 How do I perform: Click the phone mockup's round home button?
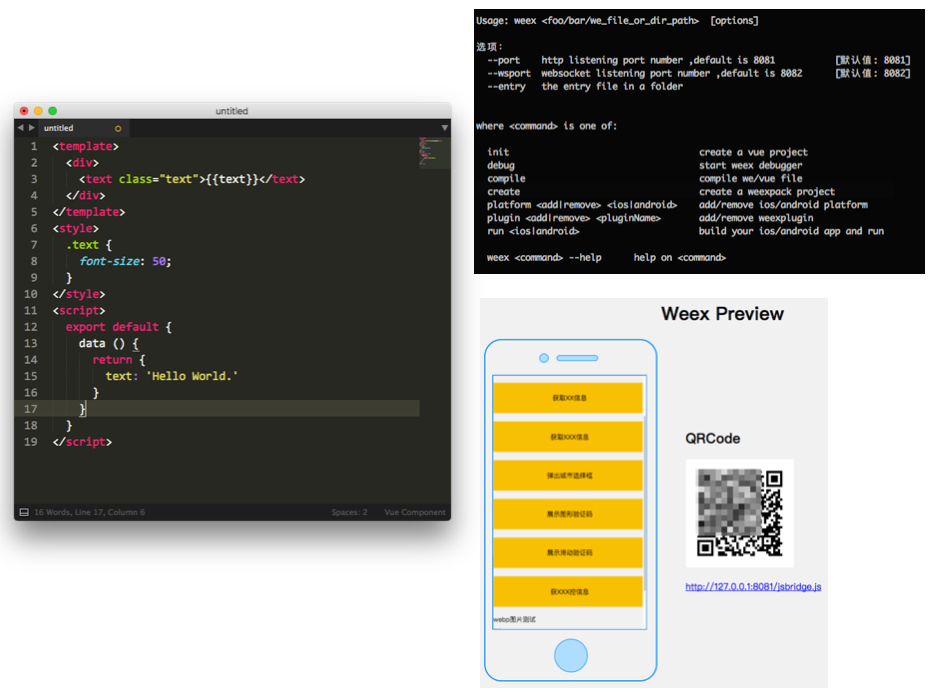click(571, 655)
